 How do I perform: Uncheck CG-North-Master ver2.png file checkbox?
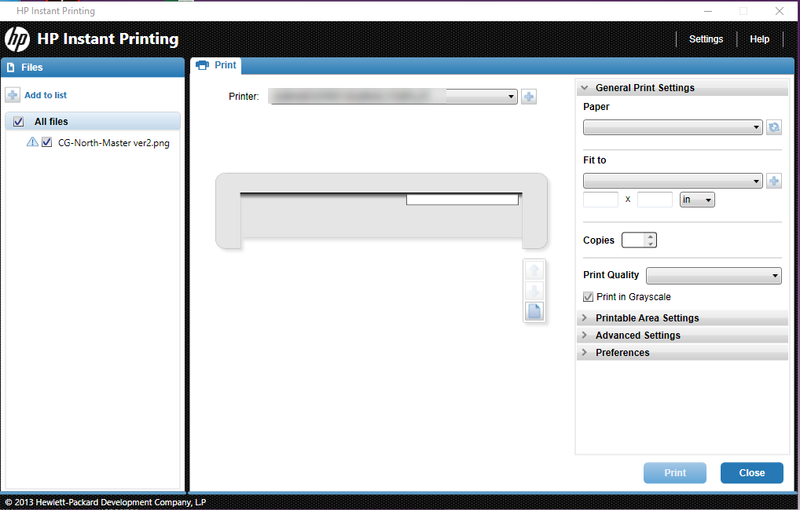click(x=46, y=142)
